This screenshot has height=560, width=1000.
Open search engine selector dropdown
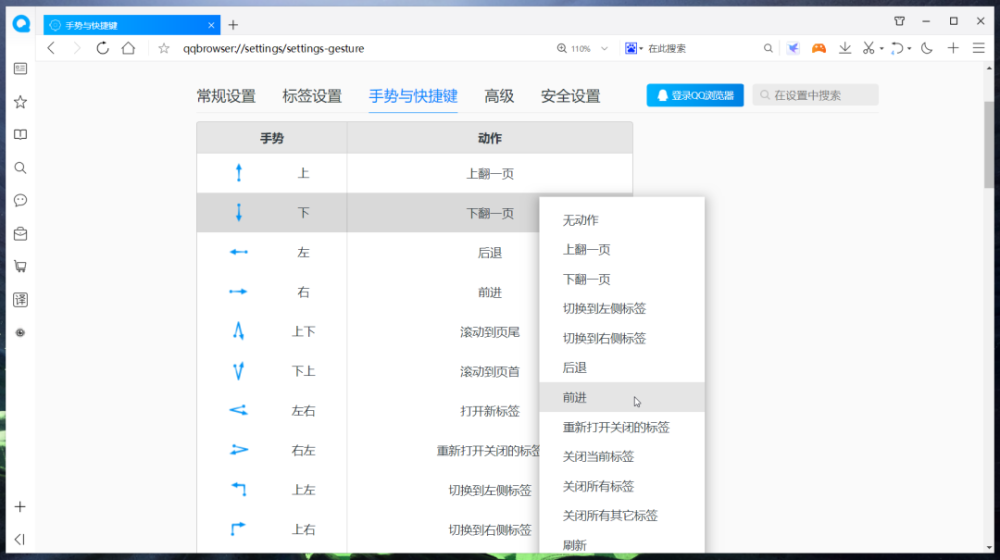click(633, 48)
